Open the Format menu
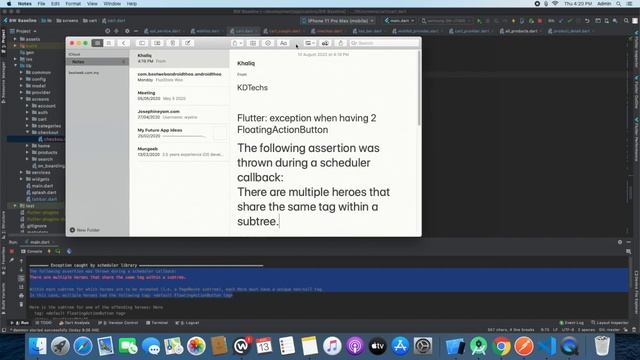 pyautogui.click(x=73, y=4)
